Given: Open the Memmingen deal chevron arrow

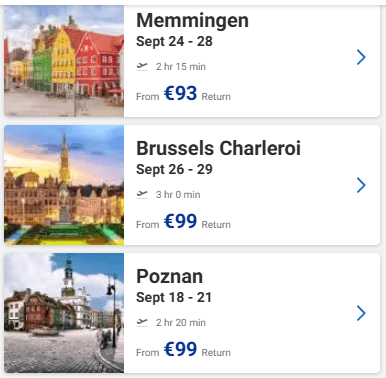Looking at the screenshot, I should coord(361,57).
